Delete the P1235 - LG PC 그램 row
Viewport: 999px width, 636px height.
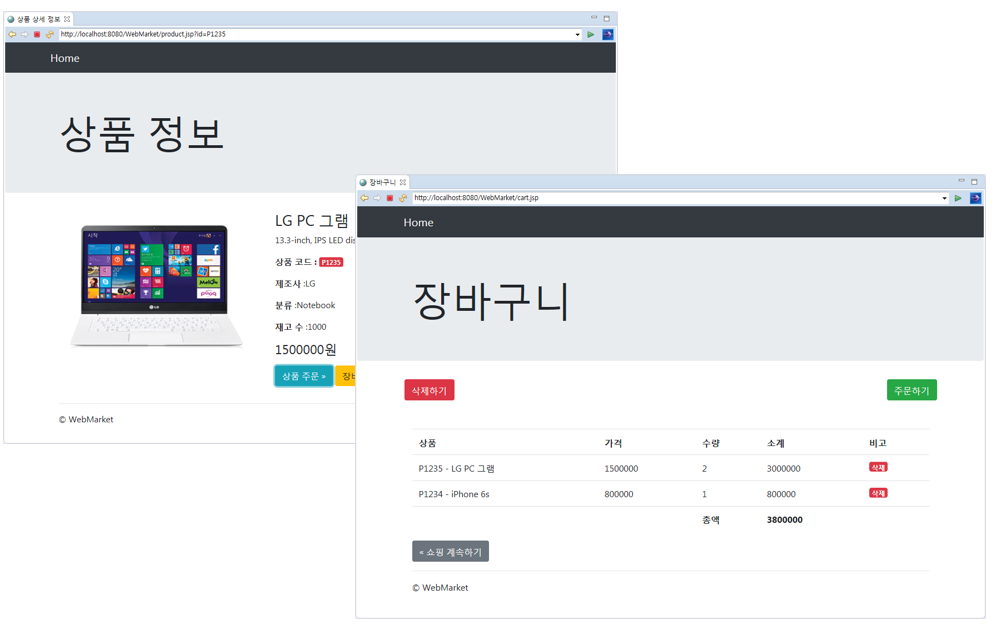[879, 468]
